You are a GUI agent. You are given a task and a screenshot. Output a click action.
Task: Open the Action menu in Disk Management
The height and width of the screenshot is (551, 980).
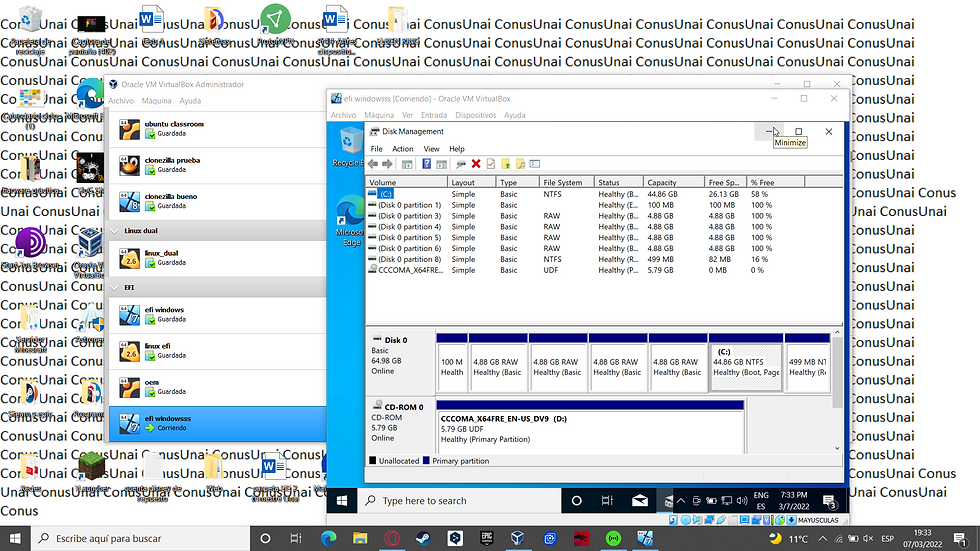[402, 149]
